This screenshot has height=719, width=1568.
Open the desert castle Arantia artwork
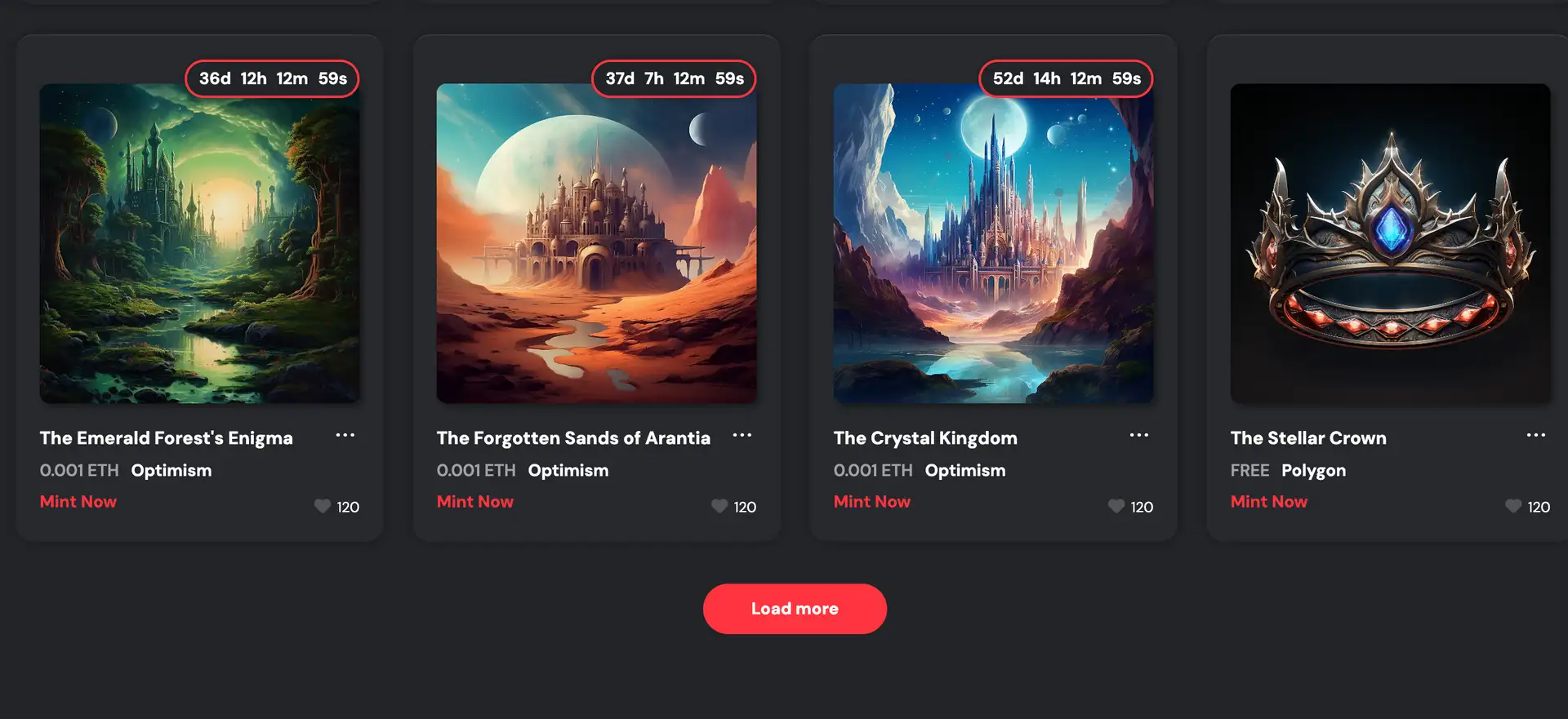(597, 243)
